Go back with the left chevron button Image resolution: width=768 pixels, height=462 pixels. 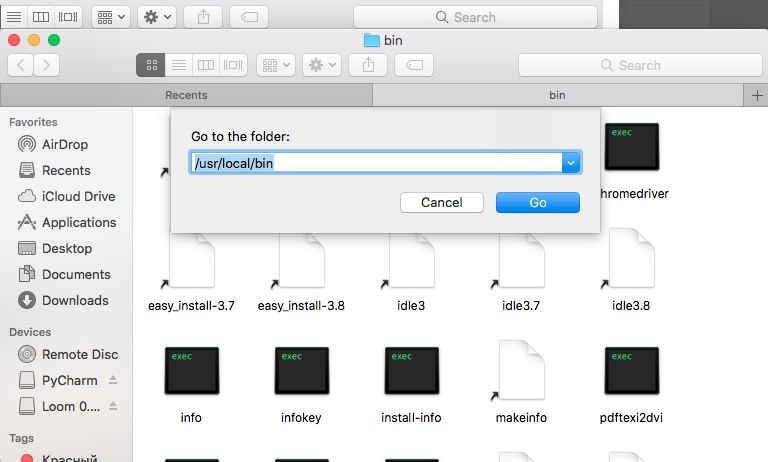point(21,65)
